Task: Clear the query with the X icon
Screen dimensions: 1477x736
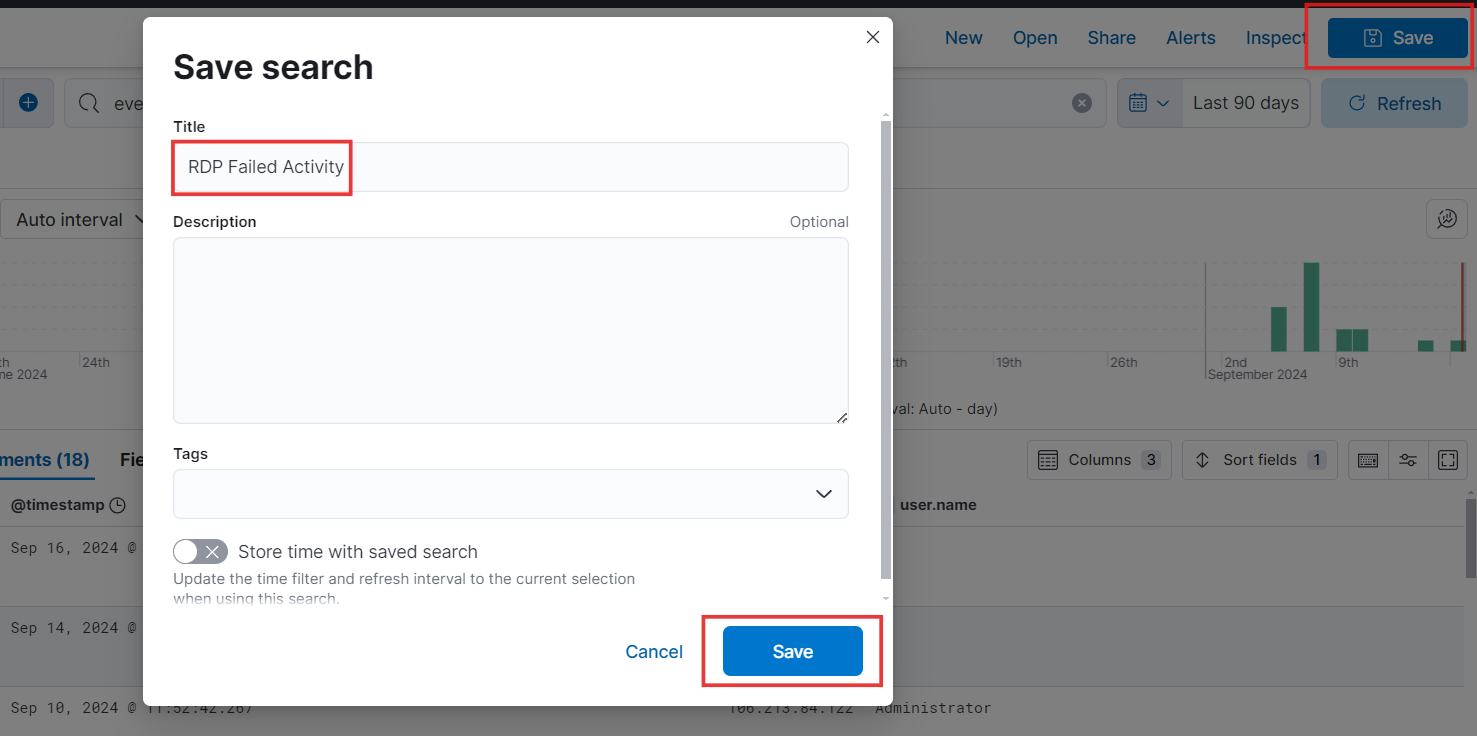Action: click(x=1082, y=103)
